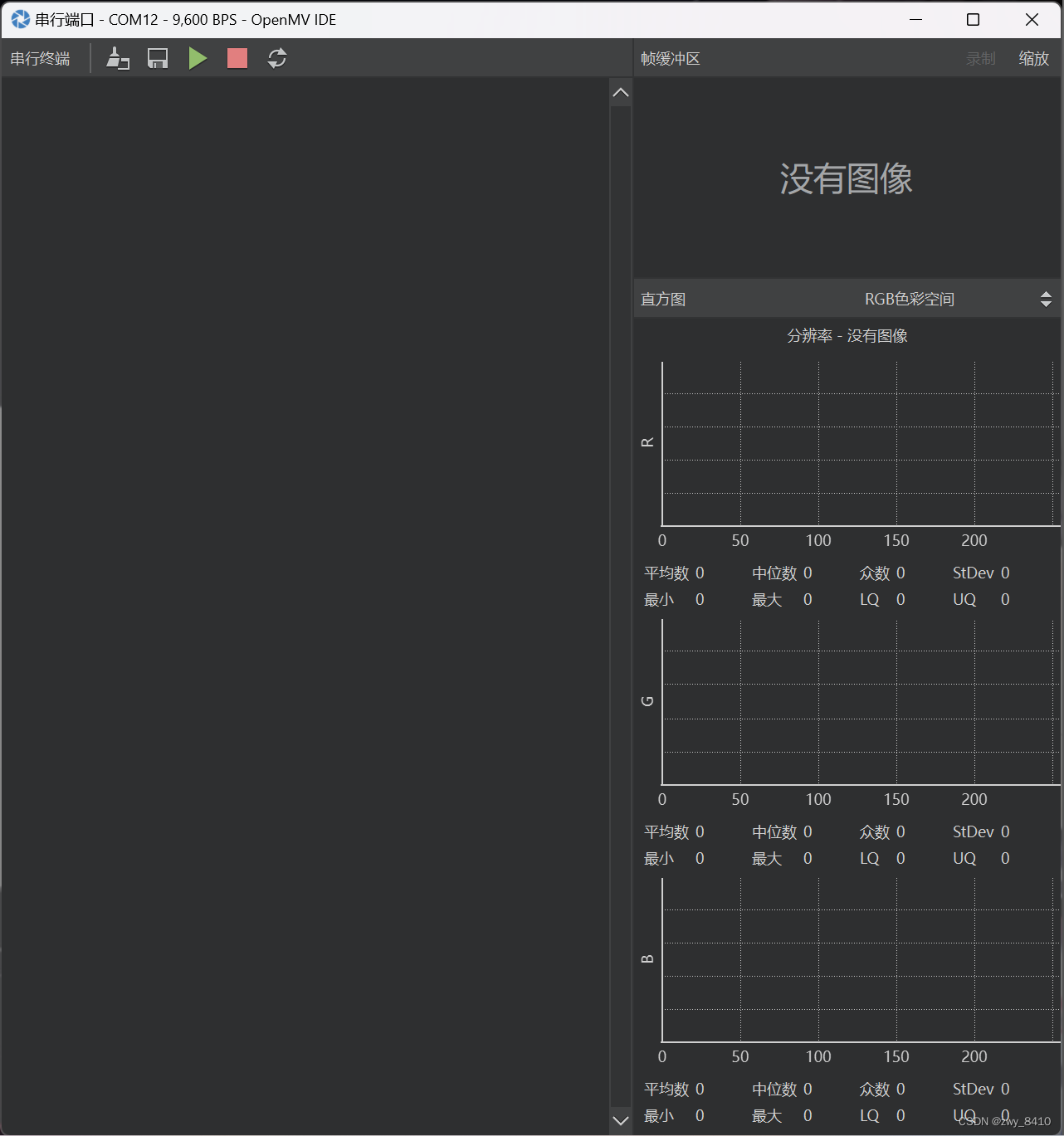Click the 直方图 histogram label
This screenshot has height=1136, width=1064.
[x=662, y=298]
